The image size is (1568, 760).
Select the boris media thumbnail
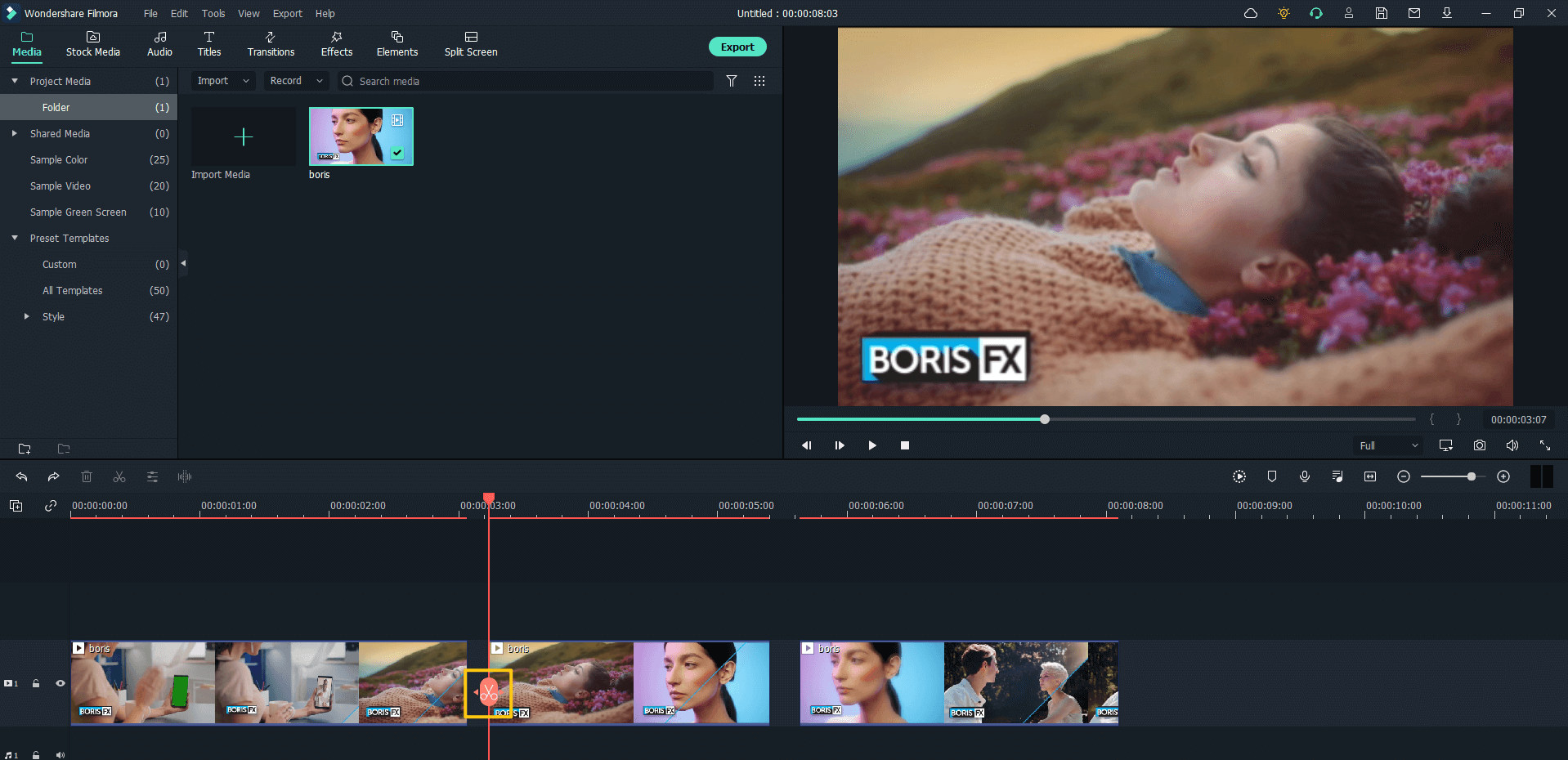point(361,136)
